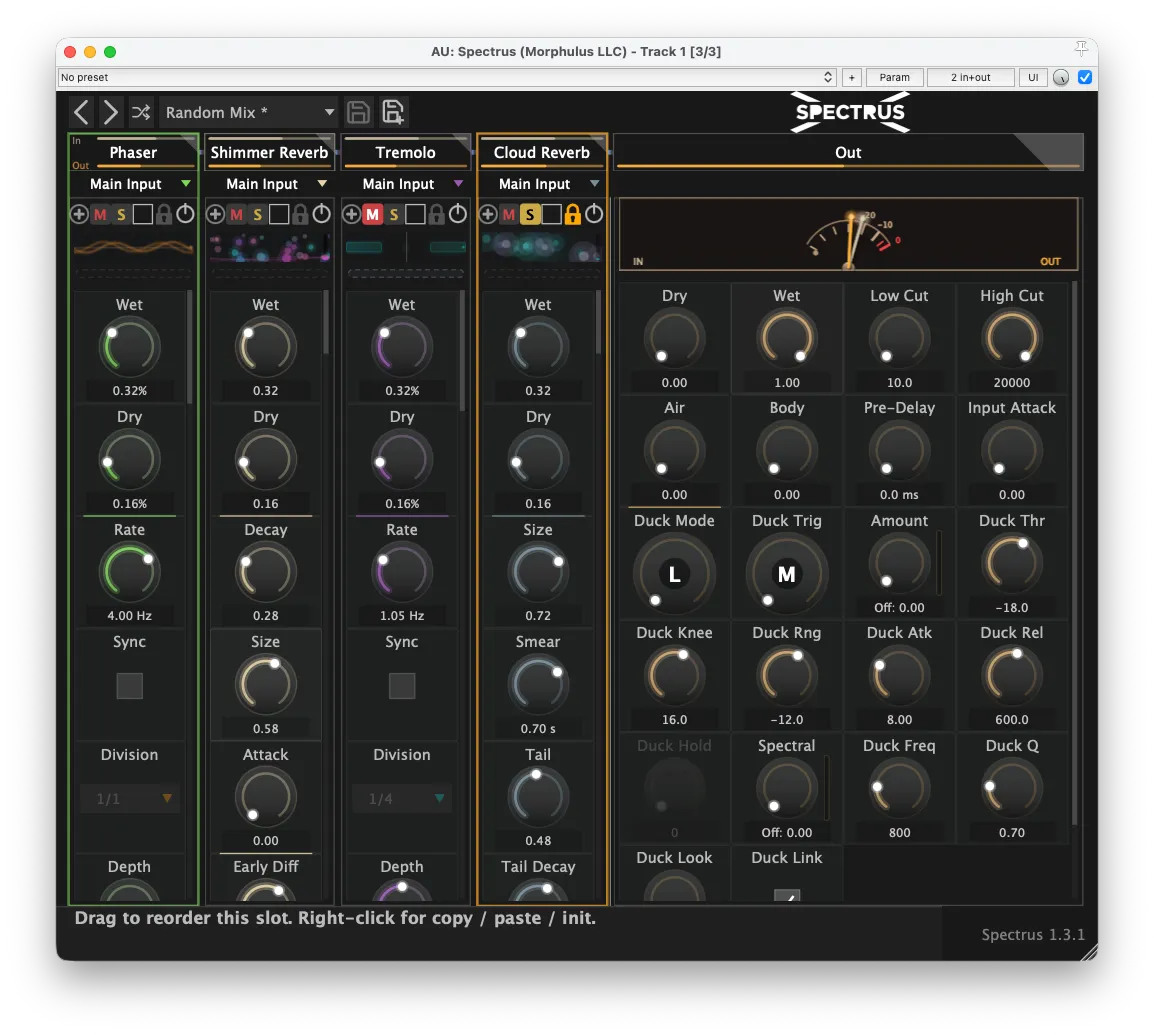Open Tremolo Division 1/4 dropdown
Screen dimensions: 1154x1035
[402, 799]
